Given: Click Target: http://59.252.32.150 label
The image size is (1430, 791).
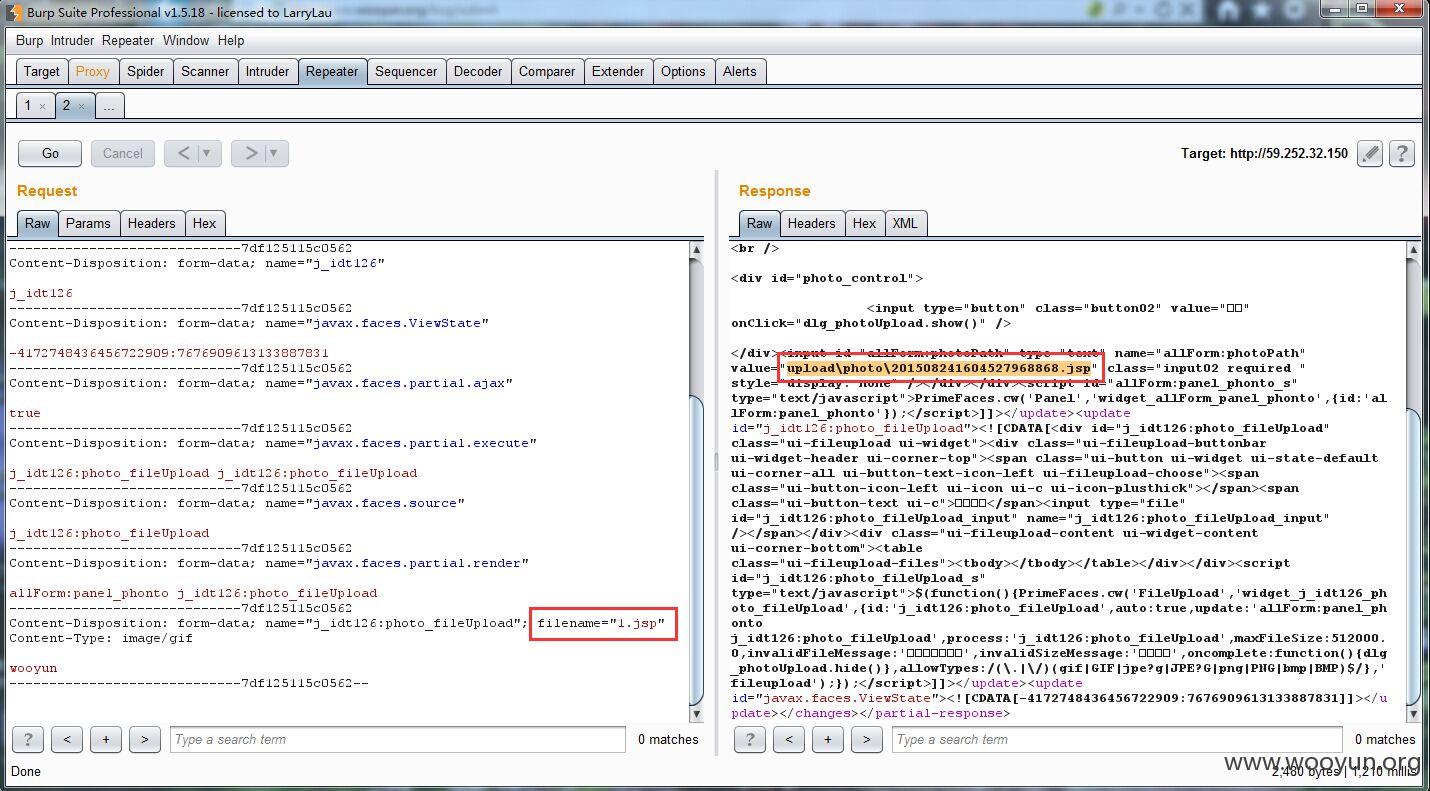Looking at the screenshot, I should click(x=1264, y=153).
